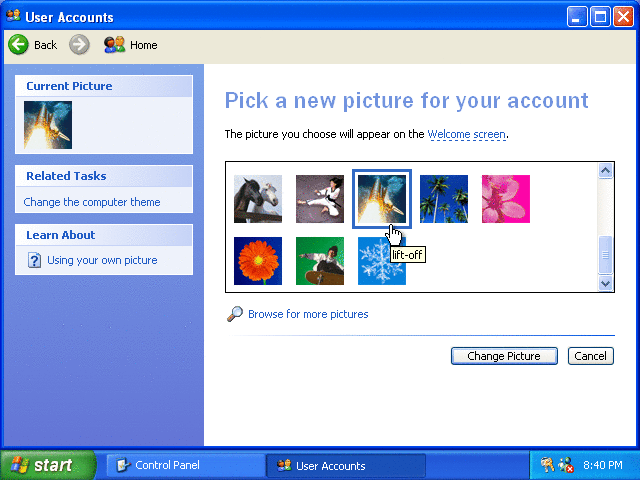Select the palm trees account picture
This screenshot has height=480, width=640.
(444, 199)
